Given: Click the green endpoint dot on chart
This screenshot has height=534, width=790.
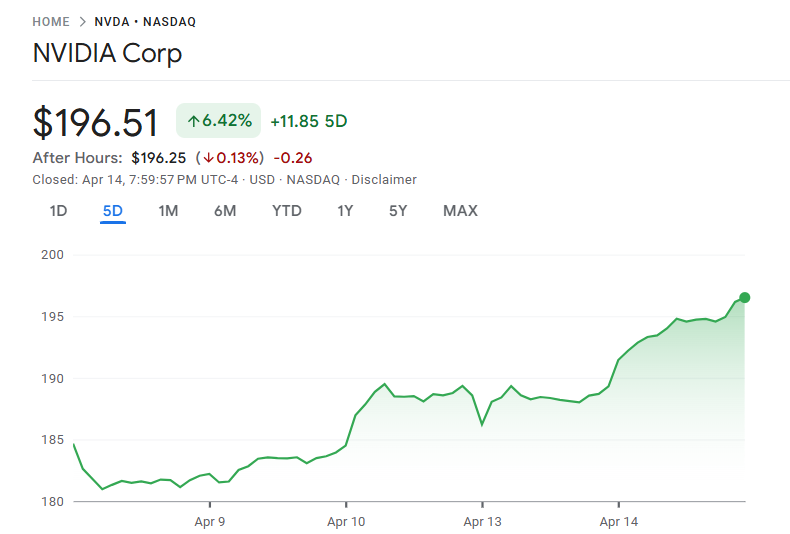Looking at the screenshot, I should pos(745,298).
